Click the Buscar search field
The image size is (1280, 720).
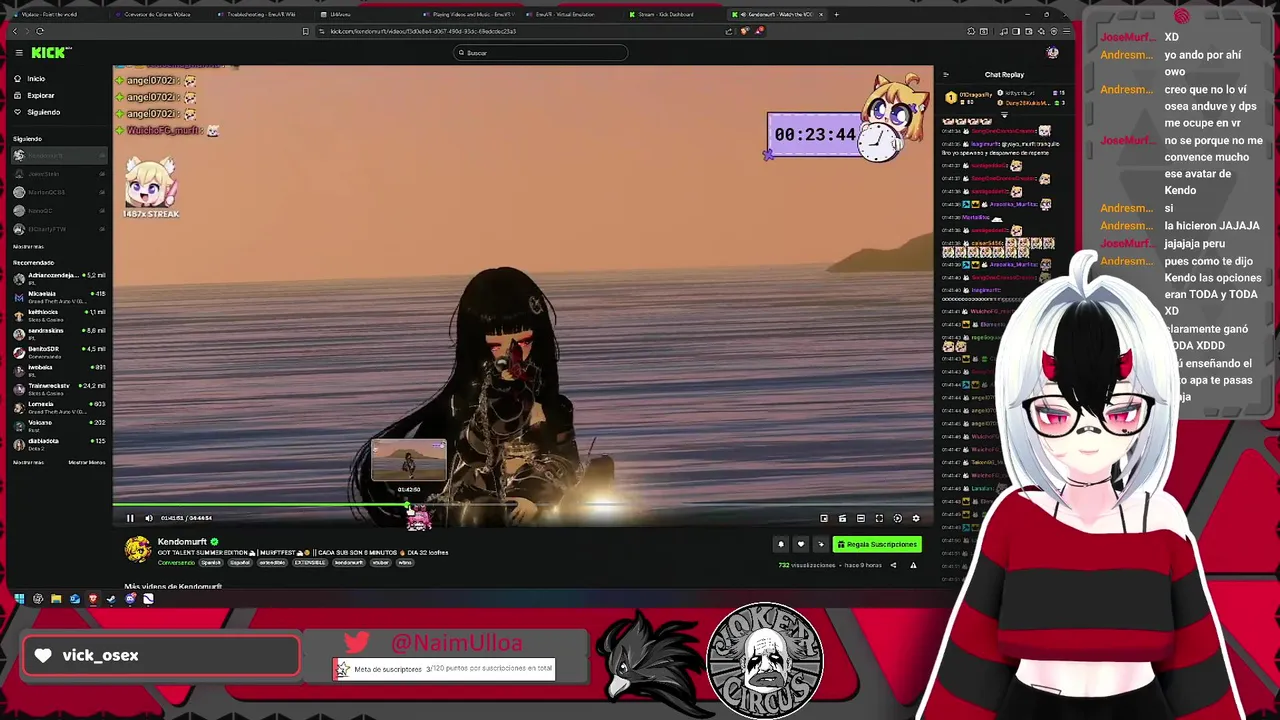[x=540, y=53]
